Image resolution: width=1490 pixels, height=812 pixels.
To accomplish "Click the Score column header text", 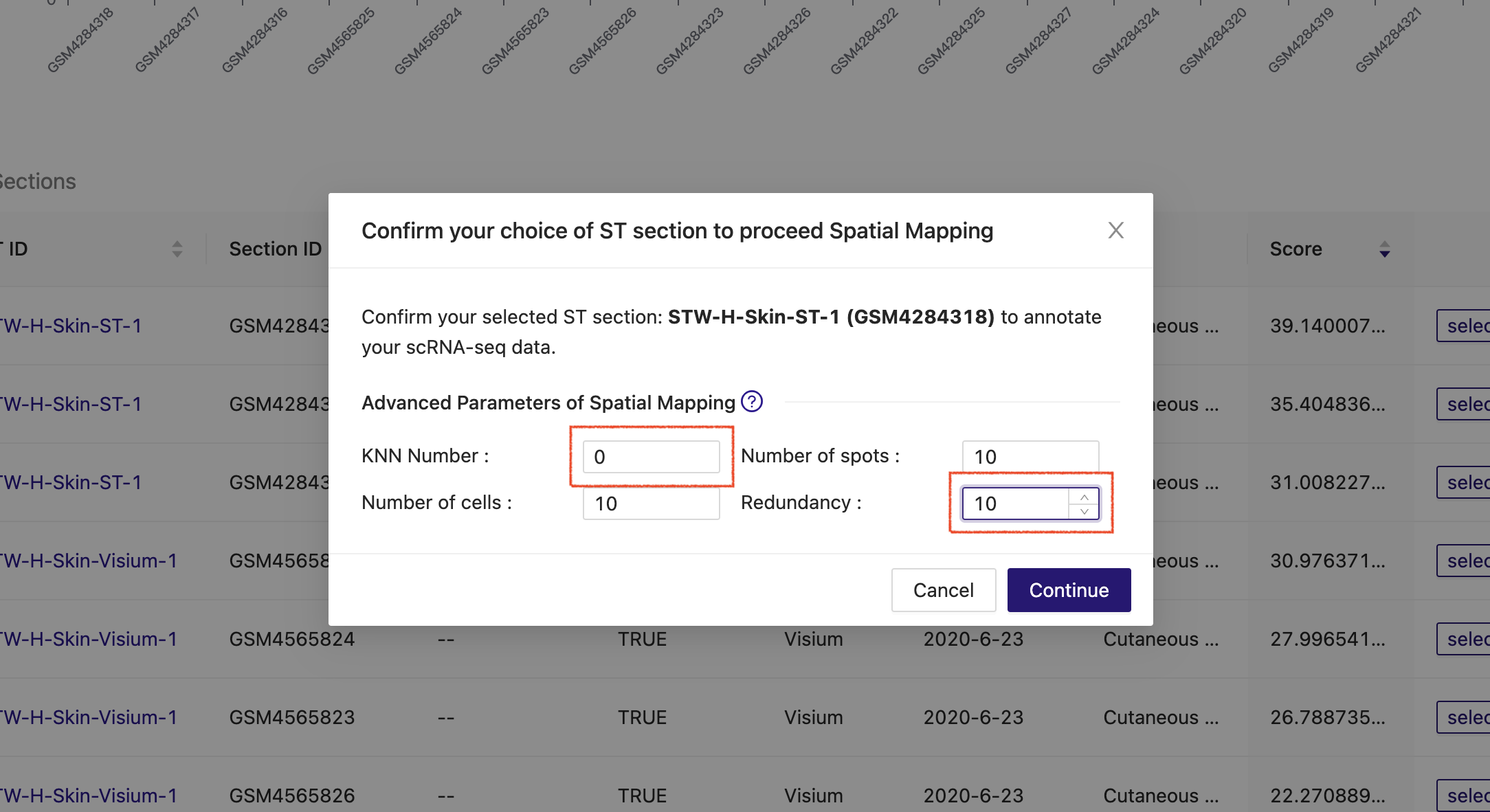I will coord(1296,249).
